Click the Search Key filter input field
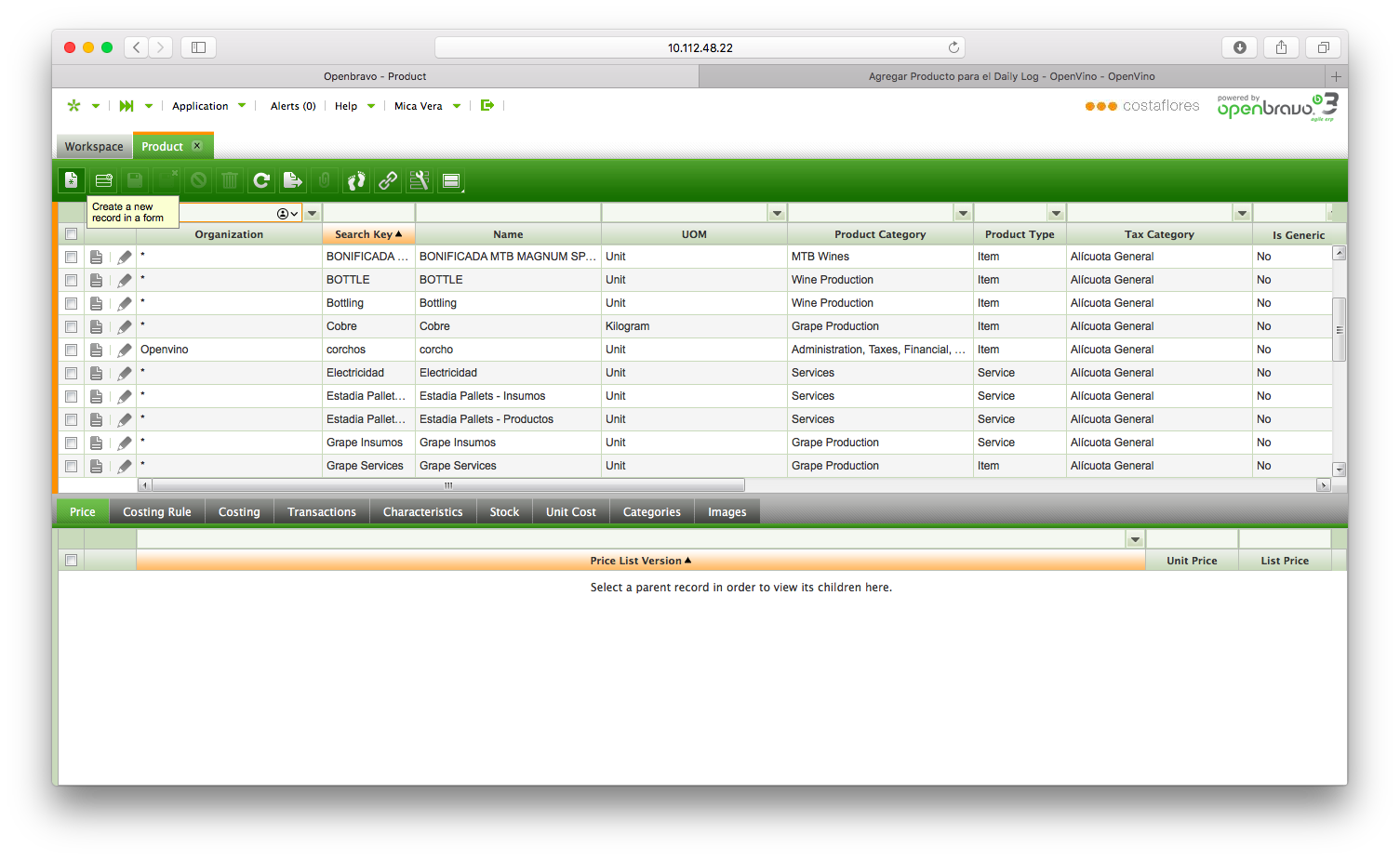 pyautogui.click(x=368, y=214)
